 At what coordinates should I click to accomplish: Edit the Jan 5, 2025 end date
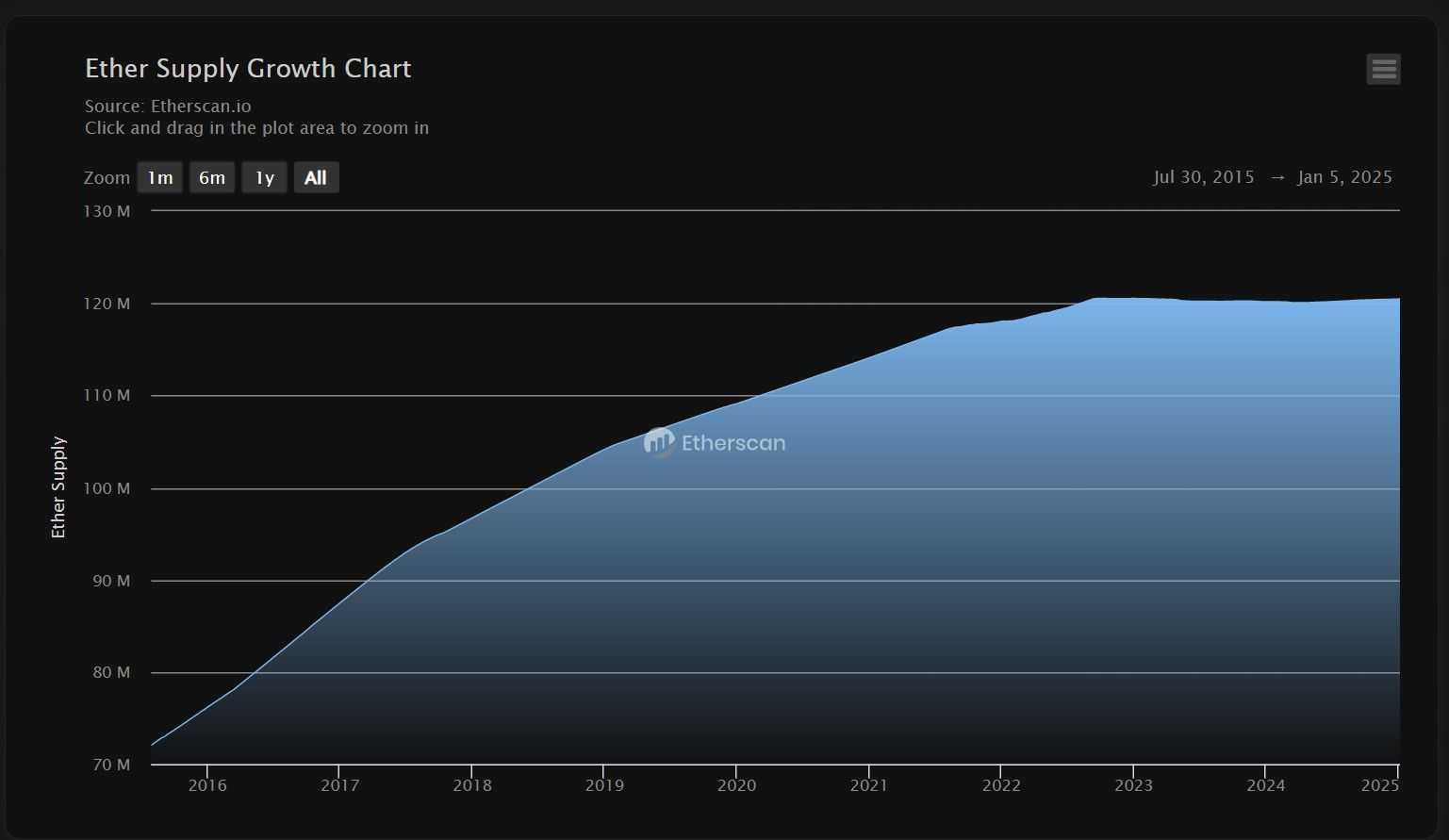pyautogui.click(x=1344, y=177)
